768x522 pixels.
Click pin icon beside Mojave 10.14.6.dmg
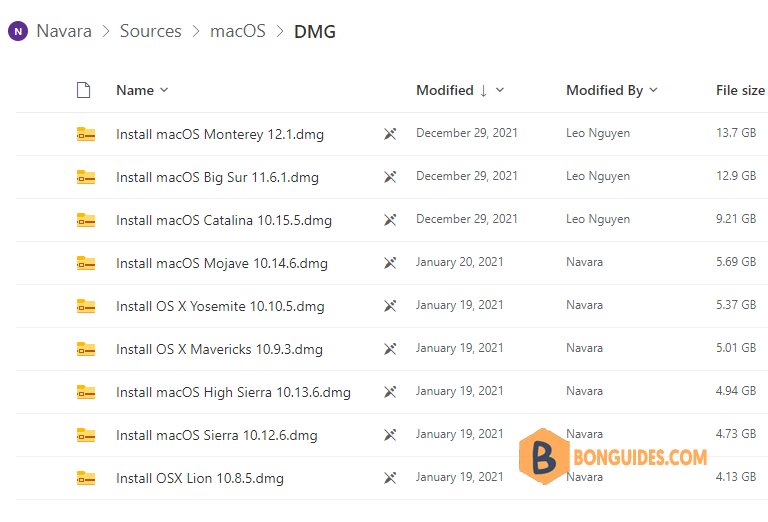[x=390, y=263]
